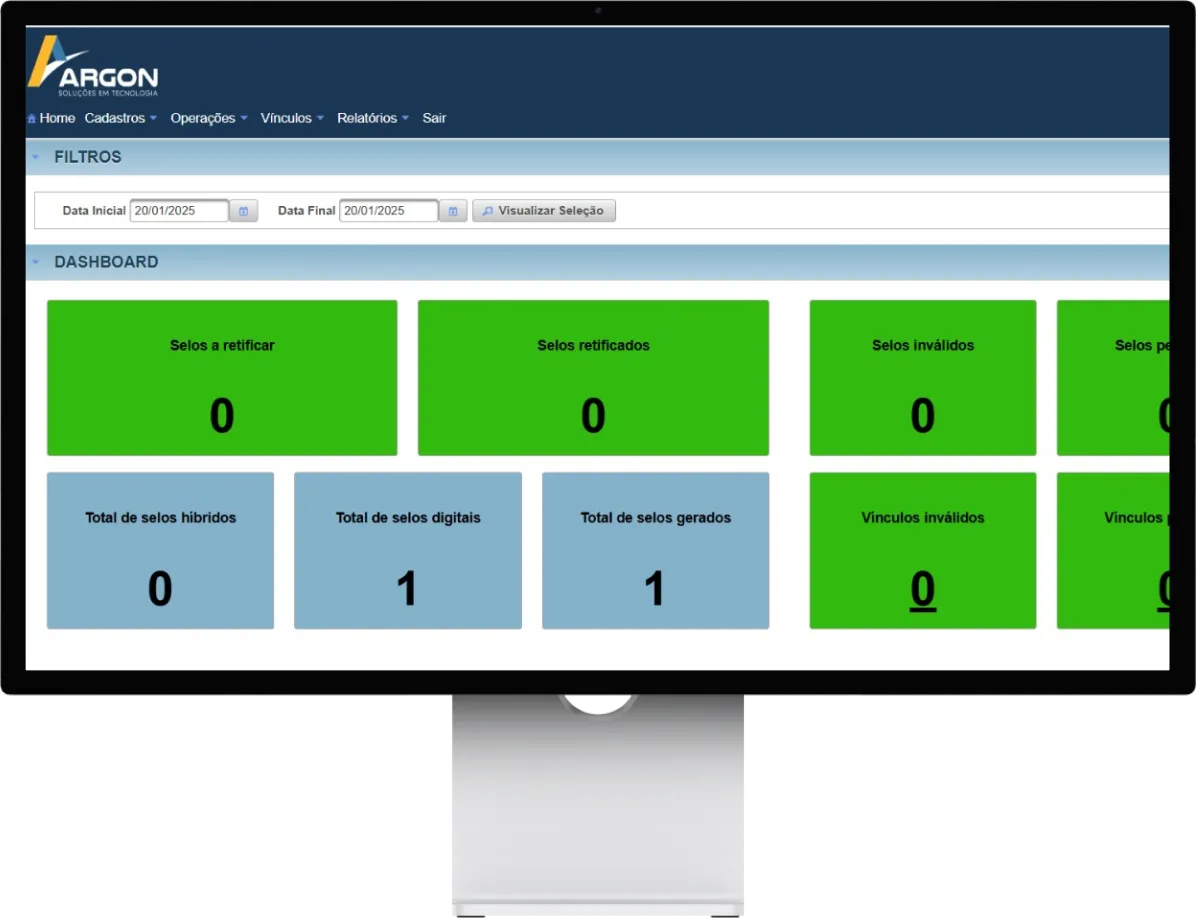
Task: Select the Total de selos gerados card
Action: 655,550
